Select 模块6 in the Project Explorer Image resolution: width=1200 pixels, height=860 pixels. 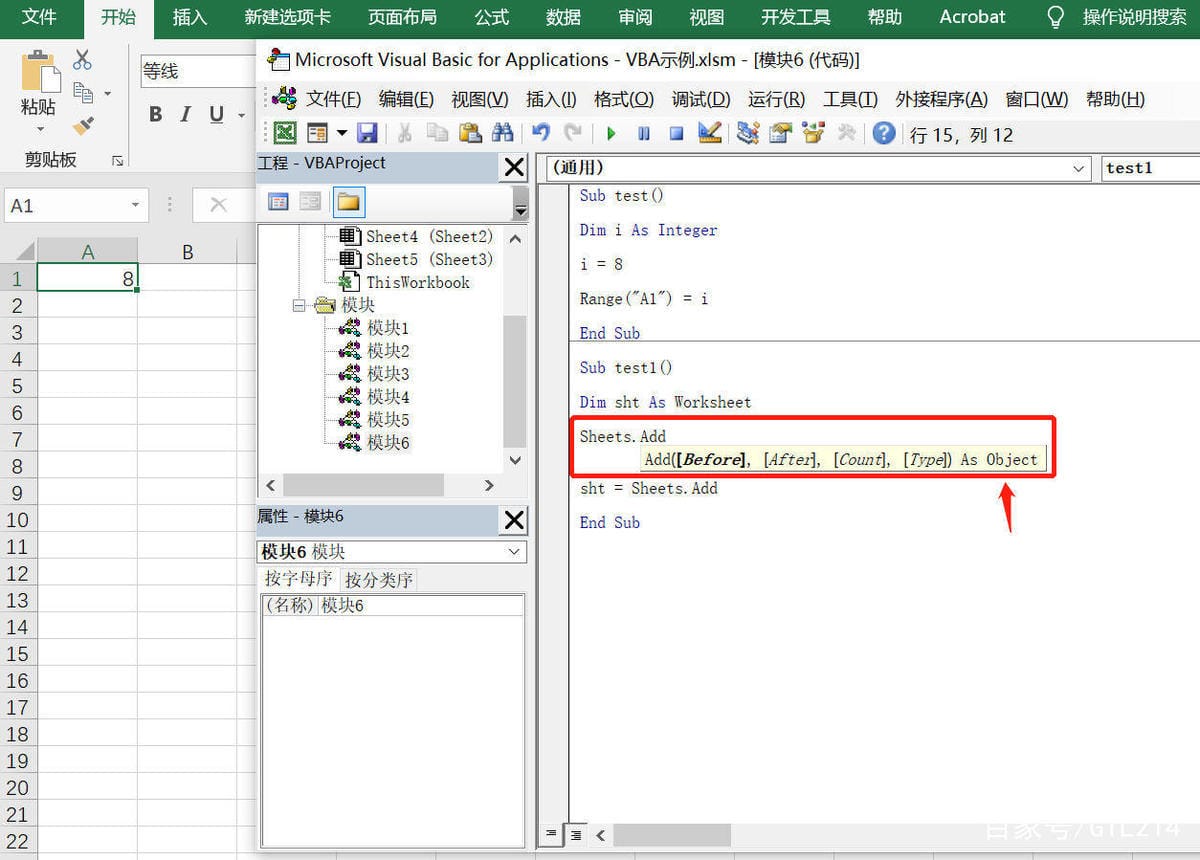point(387,442)
